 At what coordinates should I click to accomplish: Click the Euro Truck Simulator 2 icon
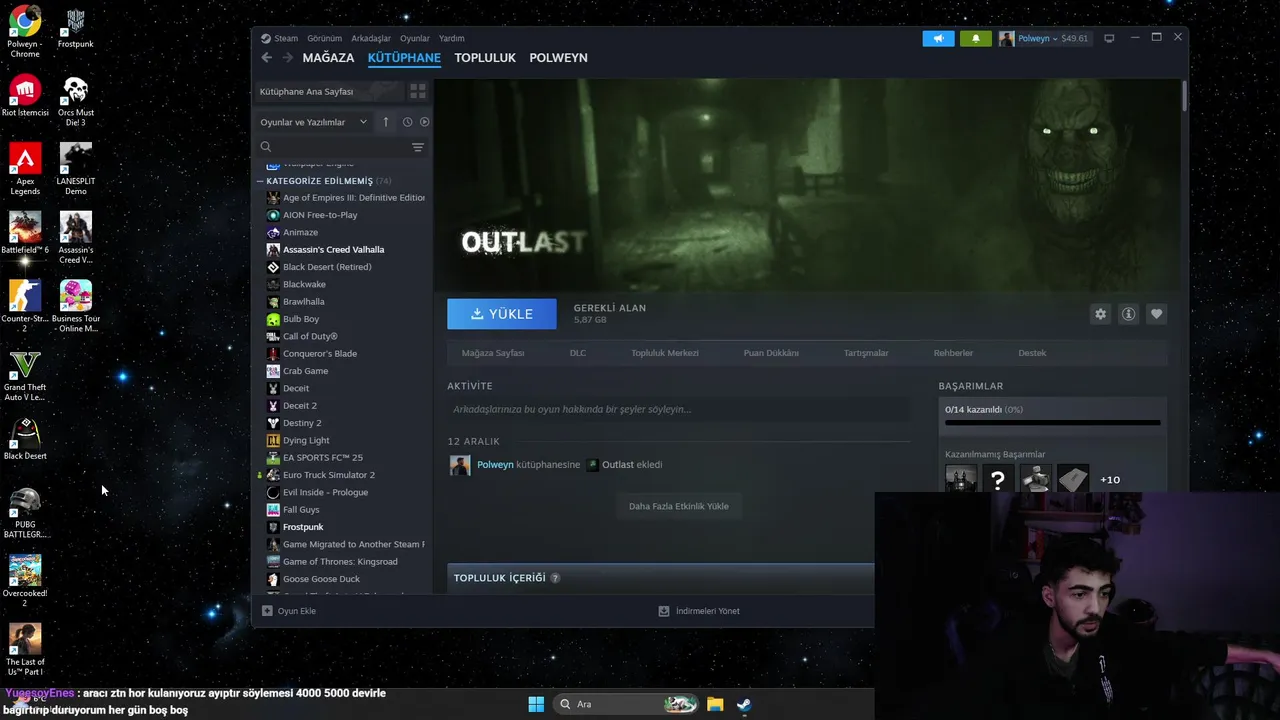(x=273, y=475)
